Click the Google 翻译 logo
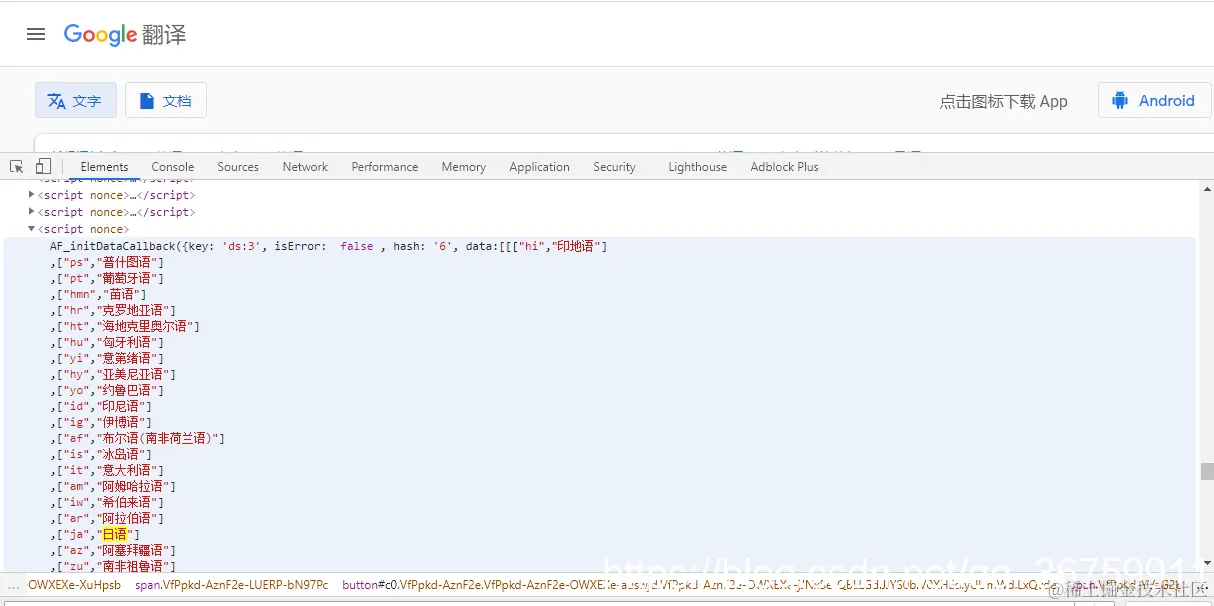The image size is (1214, 606). (x=125, y=35)
